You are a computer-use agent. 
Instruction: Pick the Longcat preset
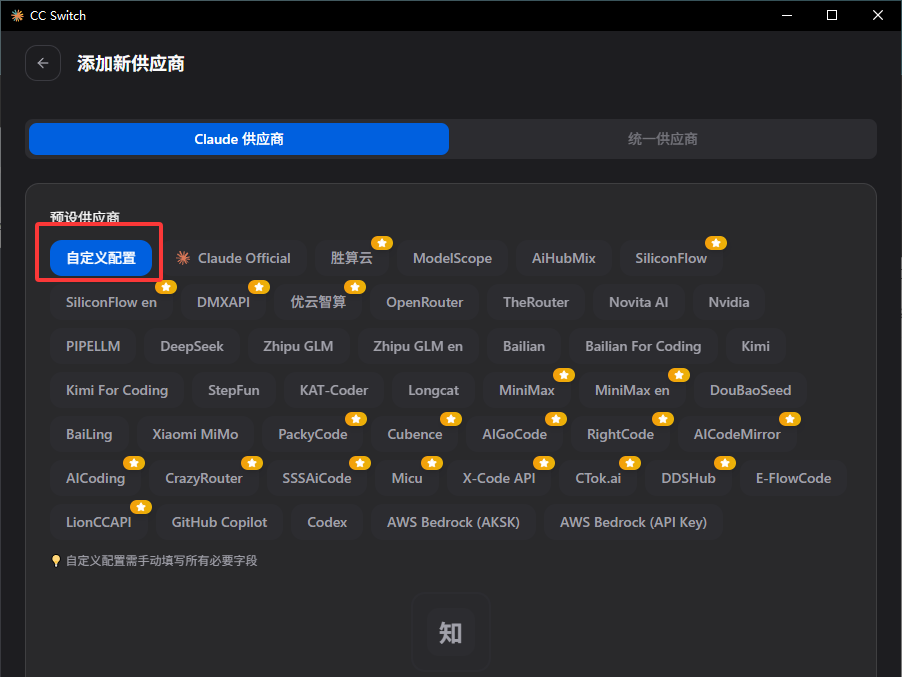point(433,390)
